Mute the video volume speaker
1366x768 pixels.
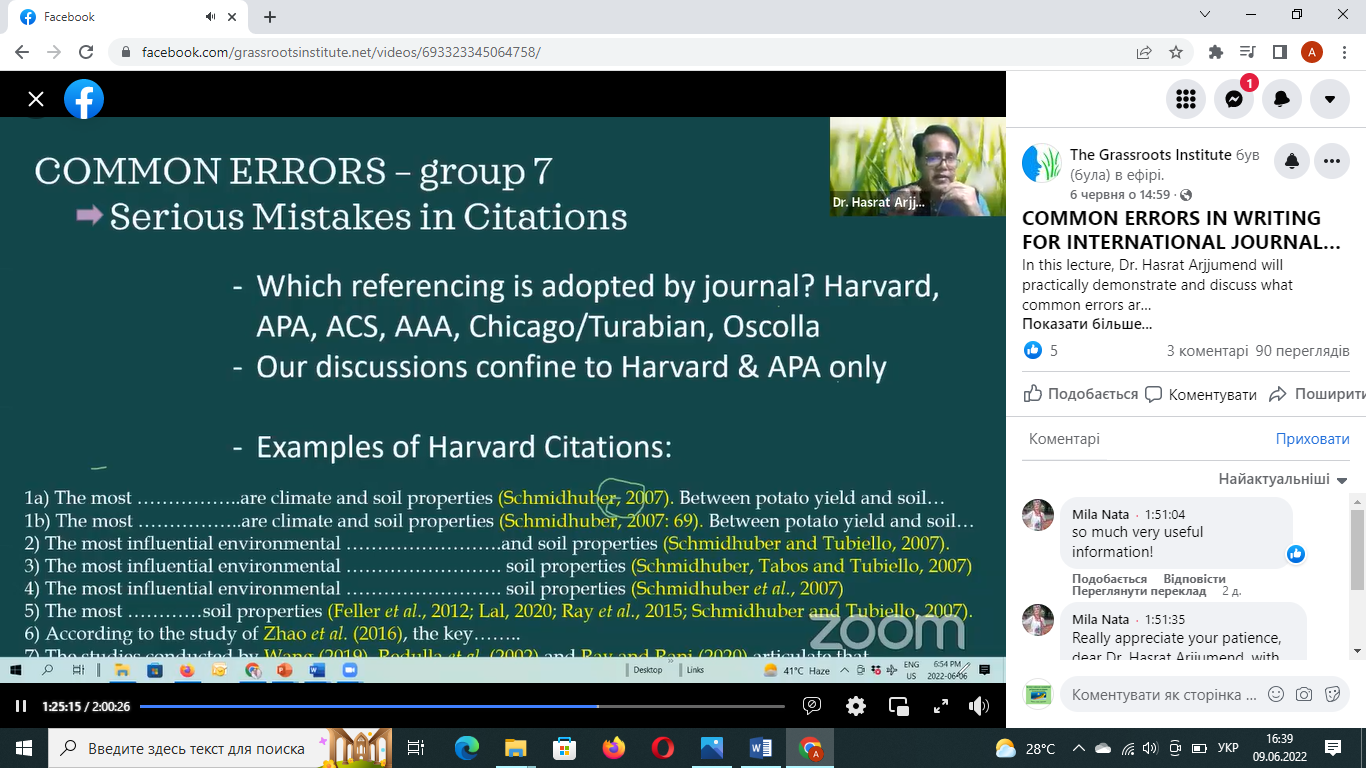(x=979, y=706)
